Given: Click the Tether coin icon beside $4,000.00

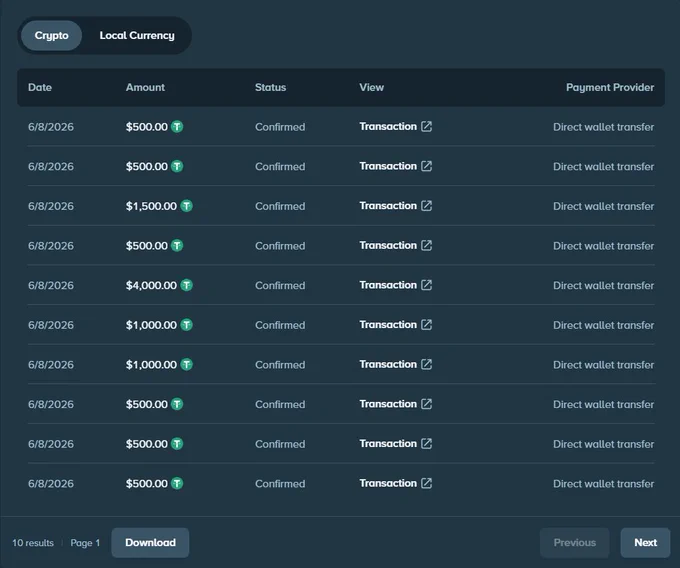Looking at the screenshot, I should point(186,285).
